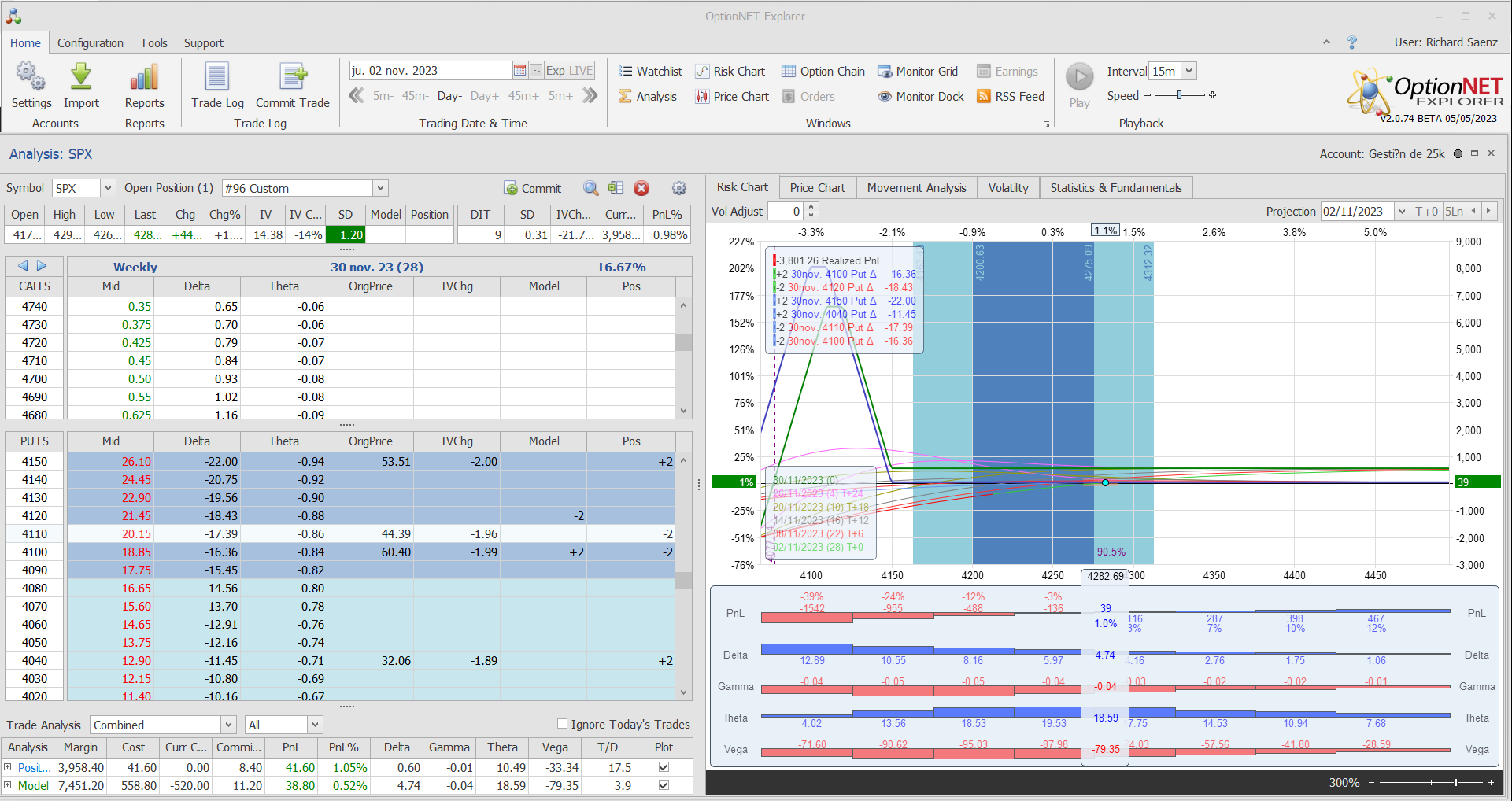Toggle Plot checkbox for Position row
Screen dimensions: 1512x801
pyautogui.click(x=664, y=767)
